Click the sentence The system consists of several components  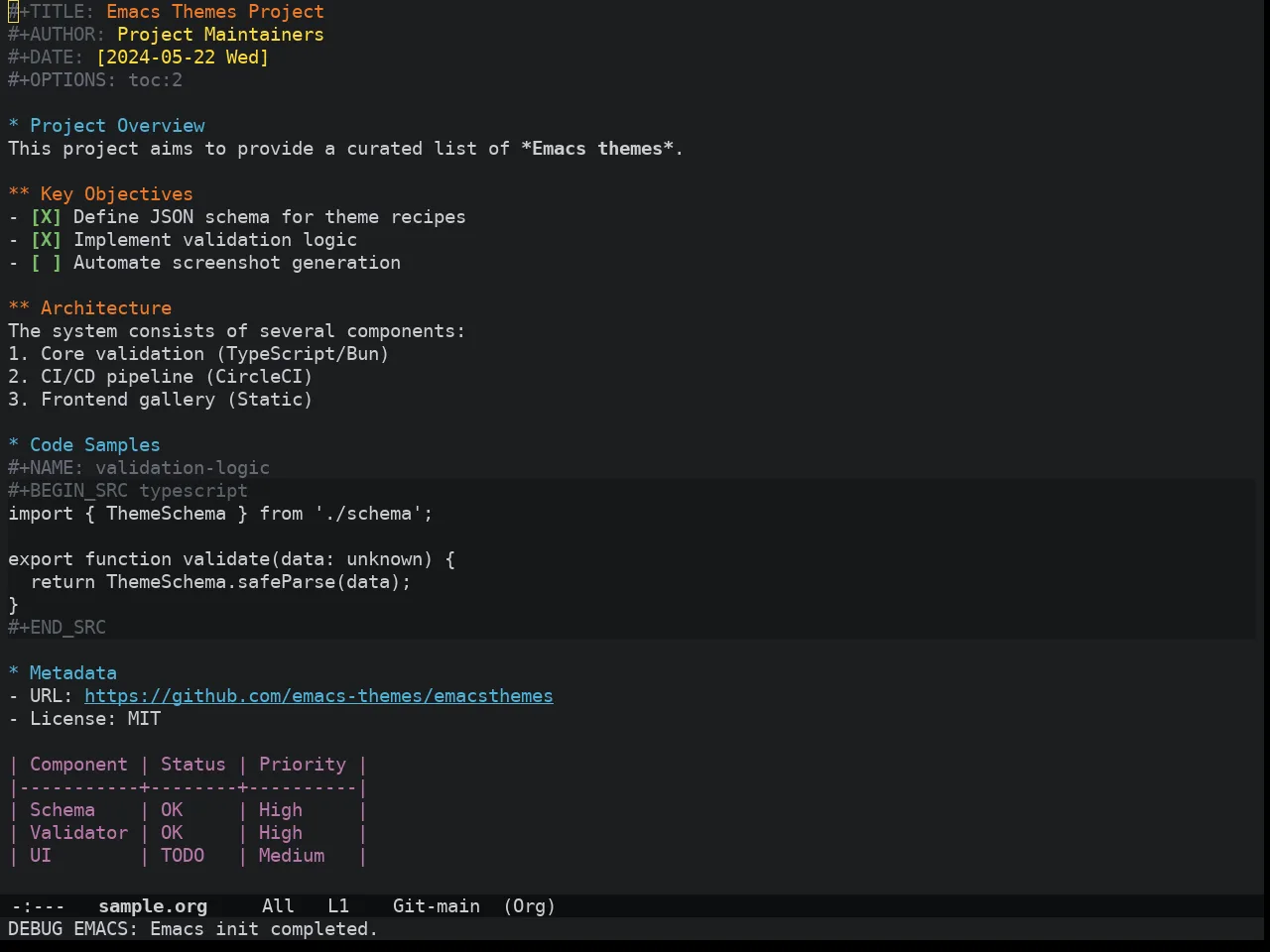point(236,331)
